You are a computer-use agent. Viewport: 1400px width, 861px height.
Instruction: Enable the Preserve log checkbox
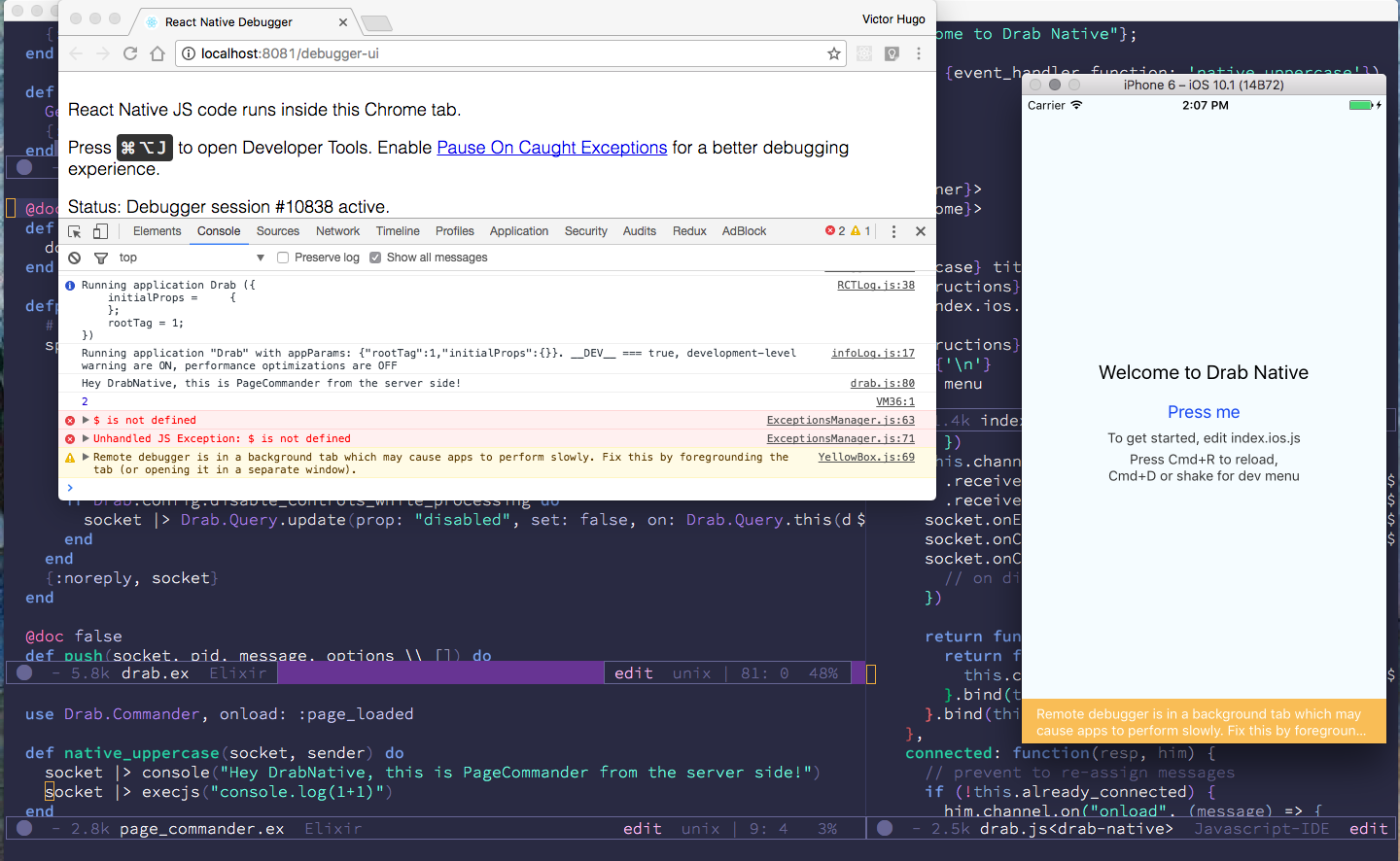(283, 258)
